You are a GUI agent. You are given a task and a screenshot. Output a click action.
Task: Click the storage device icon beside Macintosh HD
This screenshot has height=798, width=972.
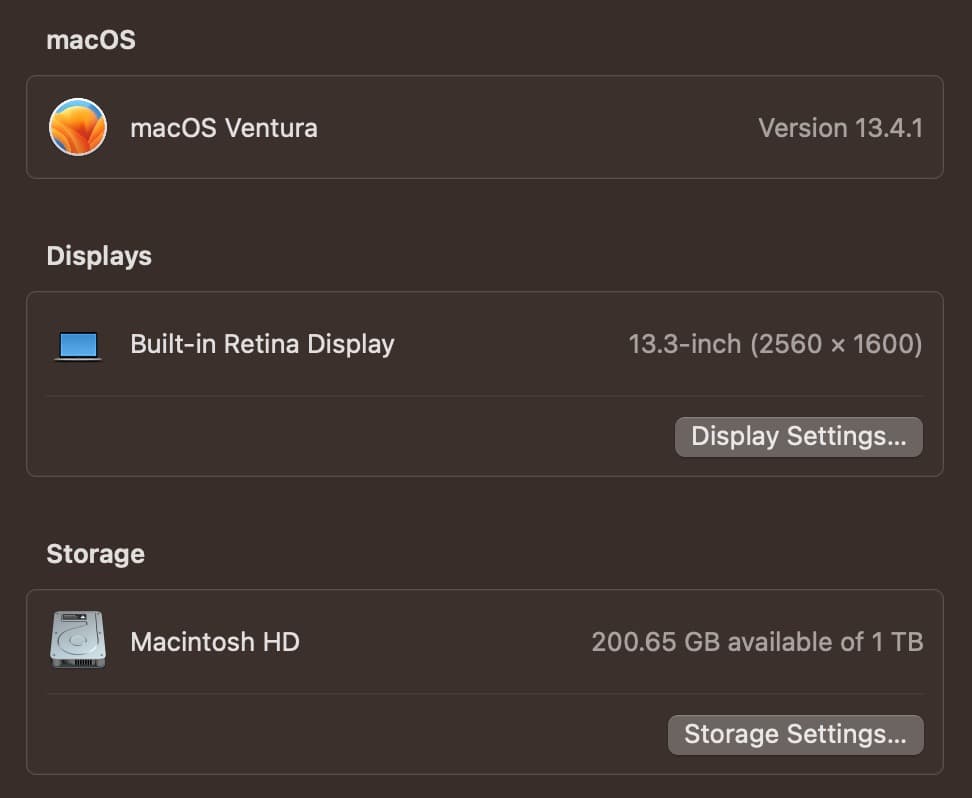[x=78, y=639]
